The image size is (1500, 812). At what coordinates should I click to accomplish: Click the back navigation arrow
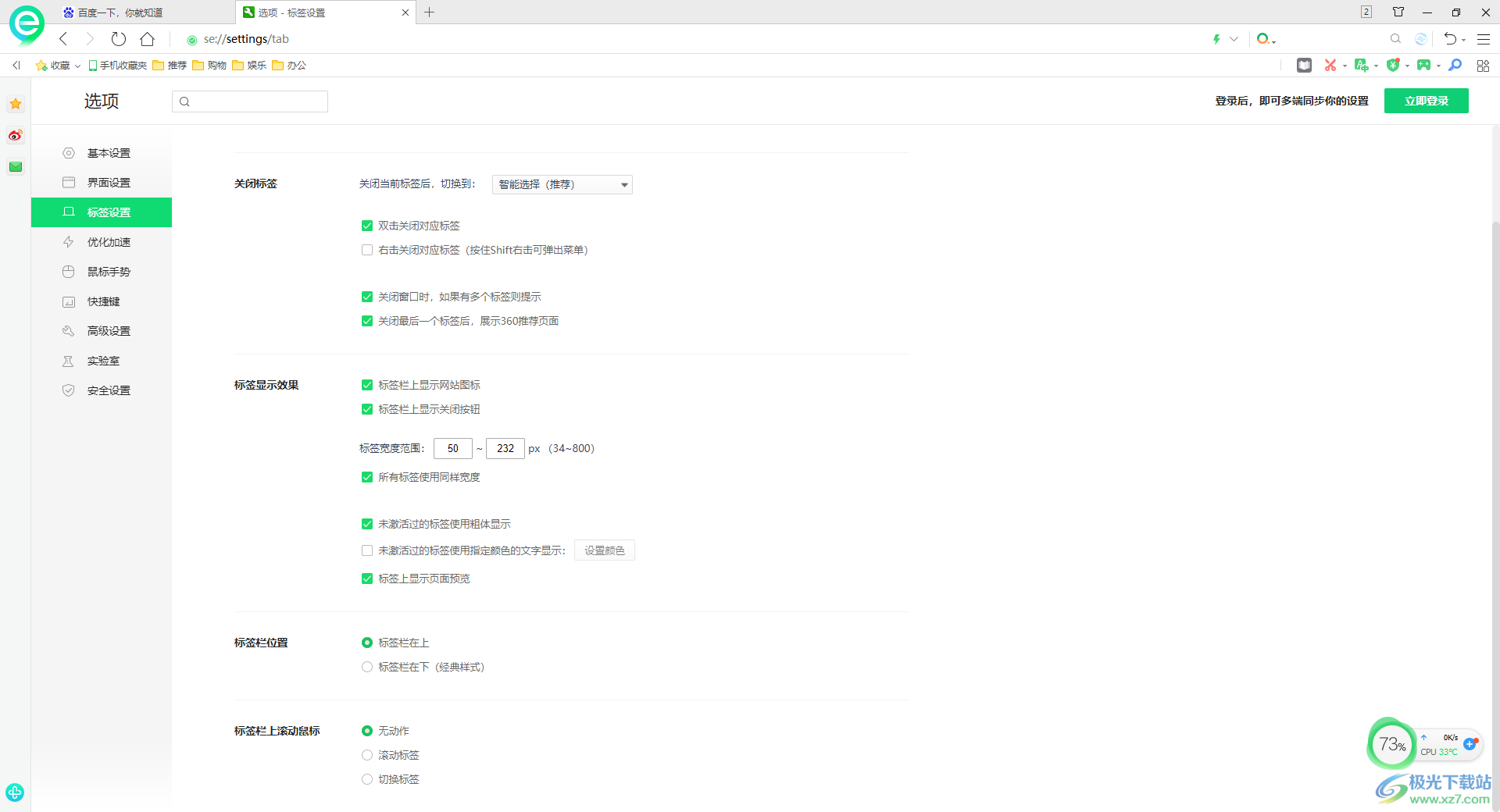click(64, 39)
